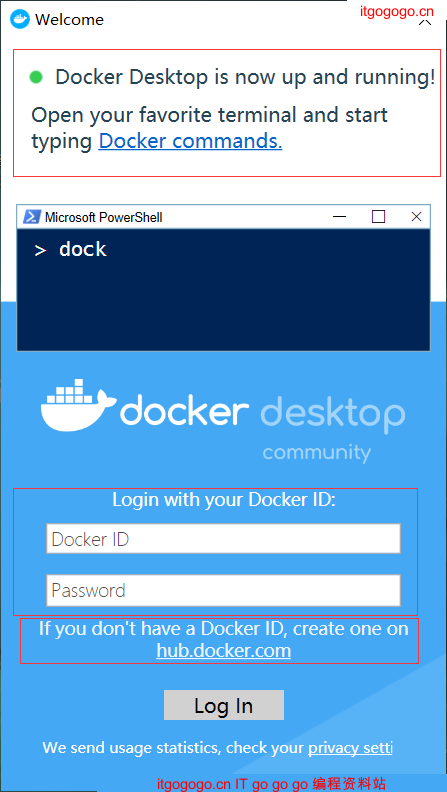
Task: Click the 'Welcome' window title text
Action: (x=69, y=20)
